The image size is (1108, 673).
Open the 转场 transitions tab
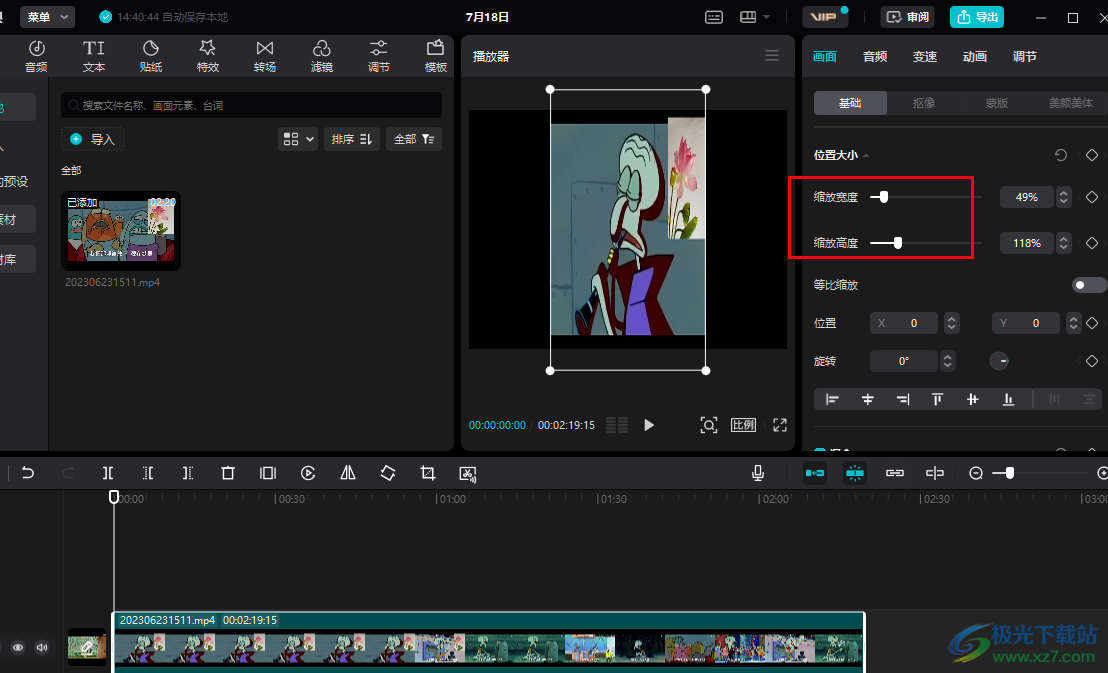264,56
